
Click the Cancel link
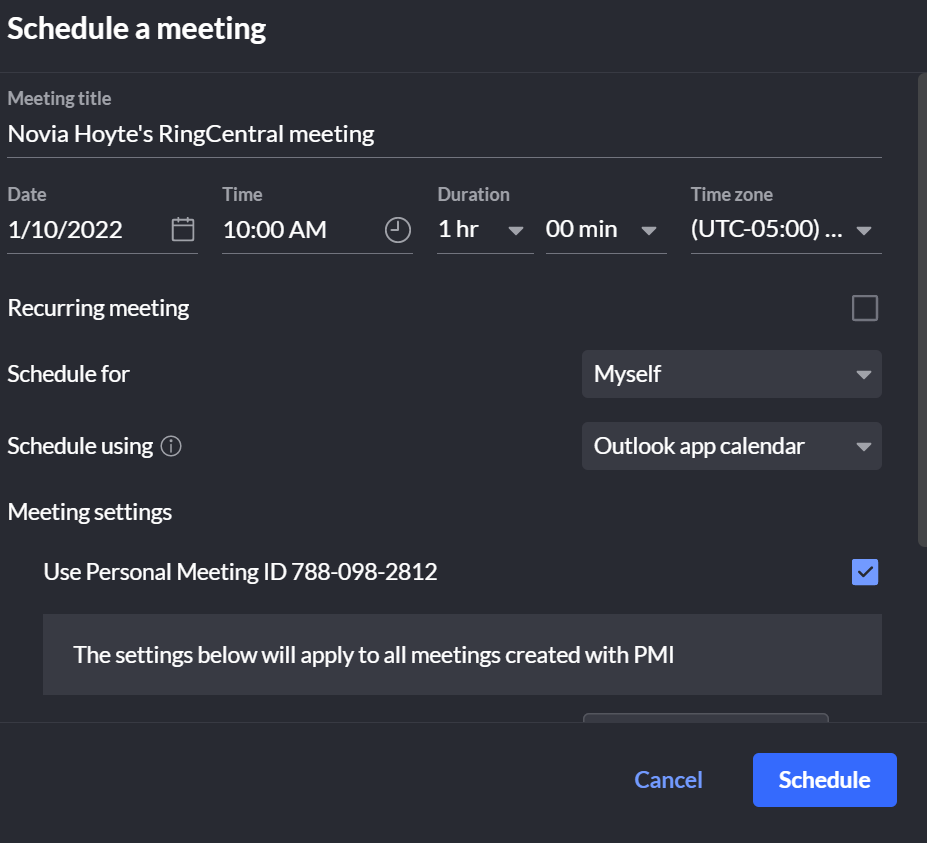(x=668, y=780)
